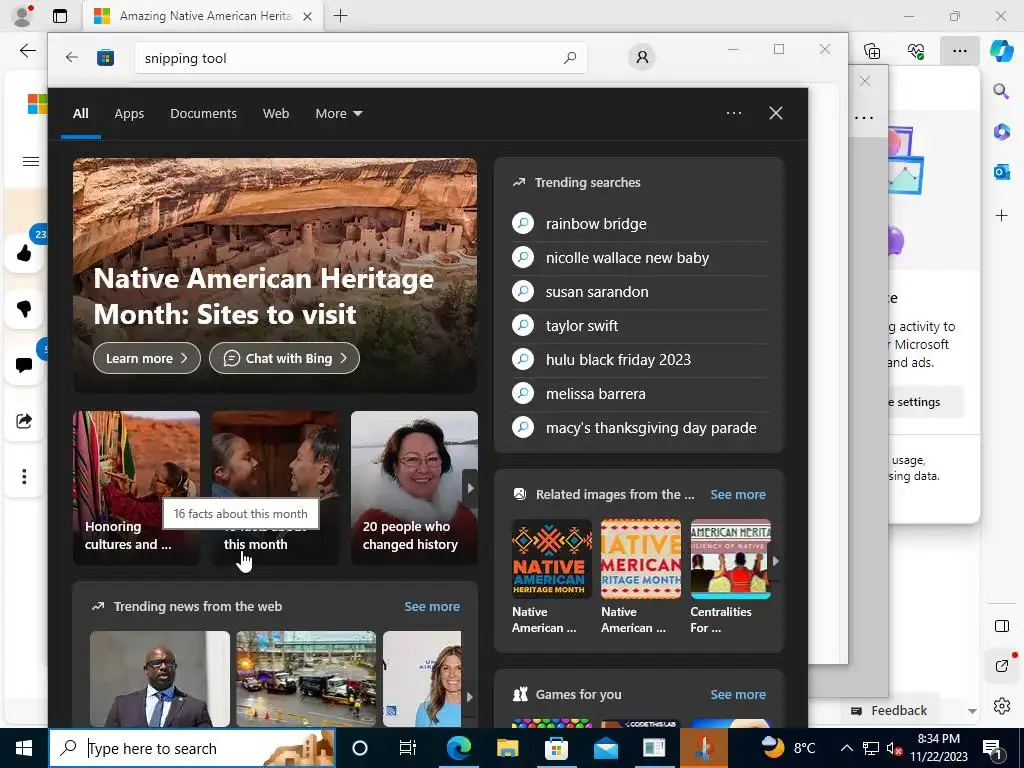Switch to the Documents search tab
The width and height of the screenshot is (1024, 768).
pos(203,114)
